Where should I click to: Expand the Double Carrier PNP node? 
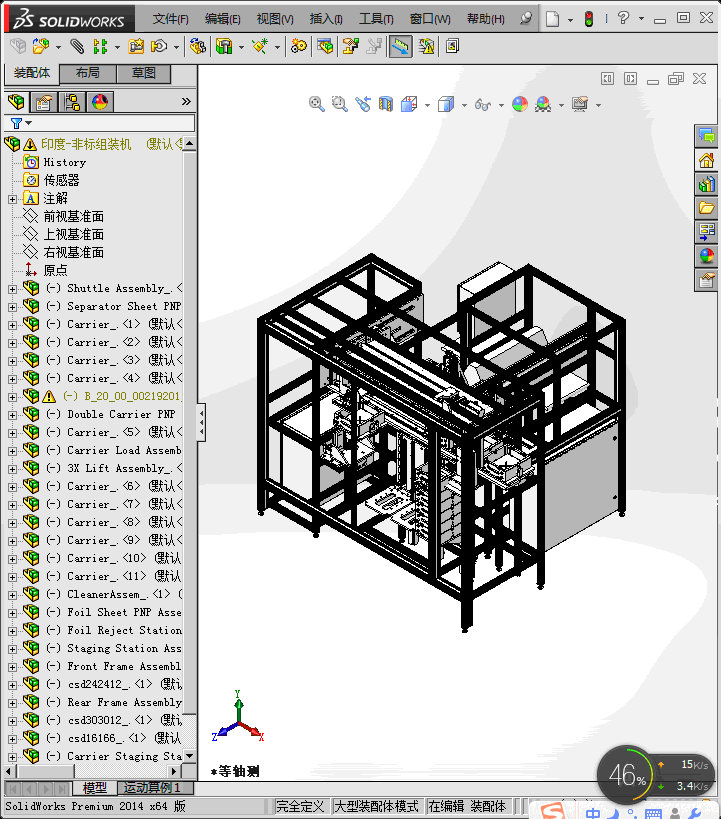click(12, 415)
